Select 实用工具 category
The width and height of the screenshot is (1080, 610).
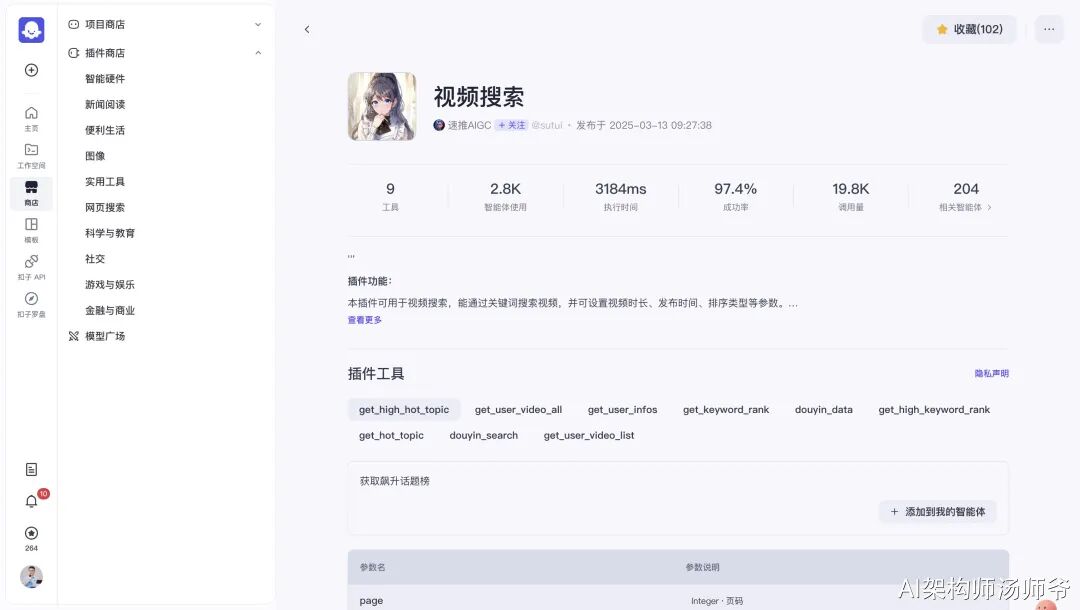(x=105, y=182)
